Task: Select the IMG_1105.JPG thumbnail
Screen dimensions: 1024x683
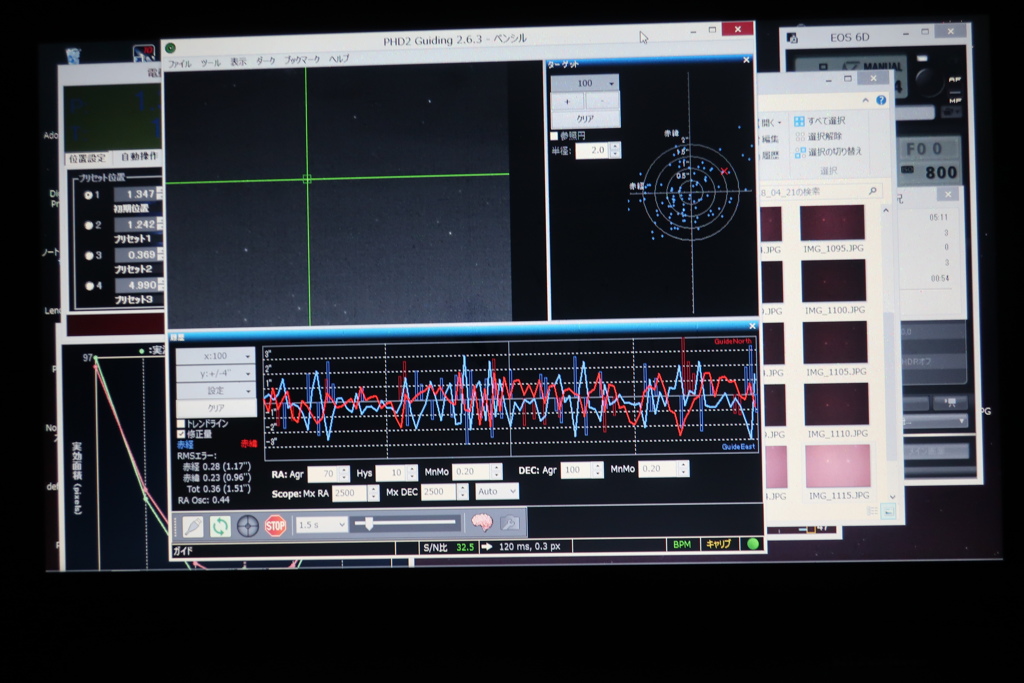Action: (x=835, y=349)
